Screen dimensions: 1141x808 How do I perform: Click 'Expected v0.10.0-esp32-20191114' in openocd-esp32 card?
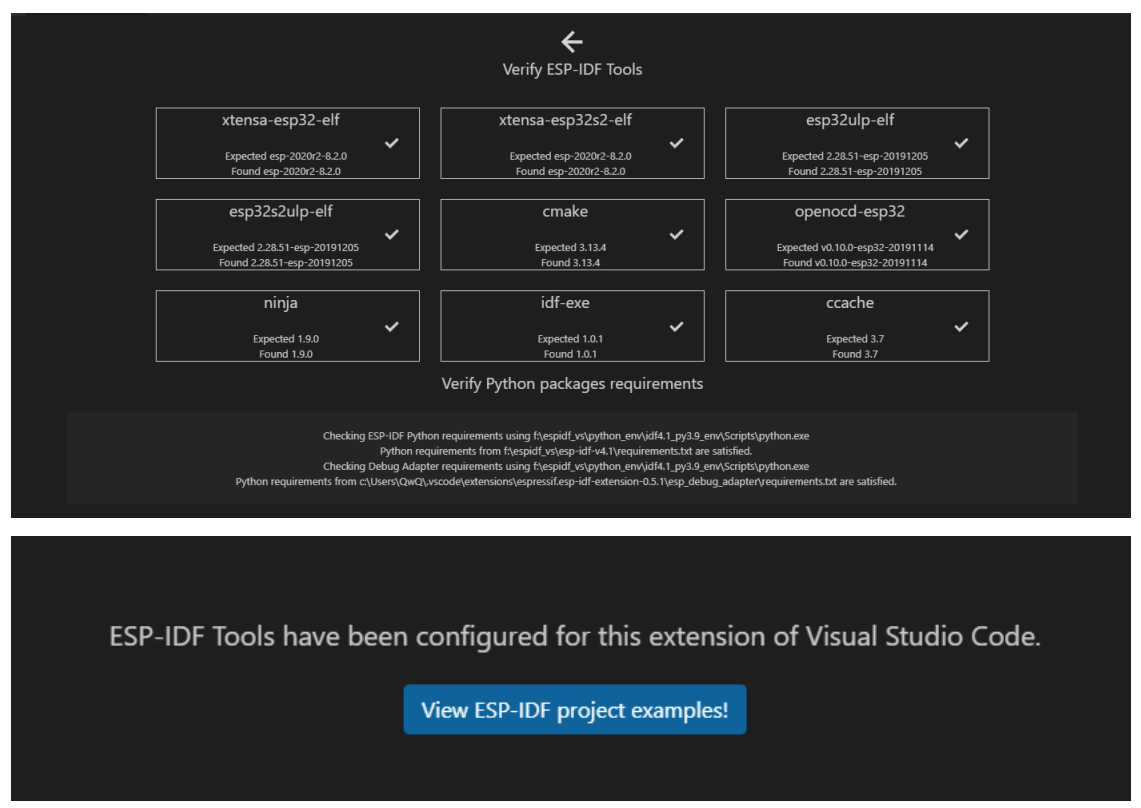855,247
